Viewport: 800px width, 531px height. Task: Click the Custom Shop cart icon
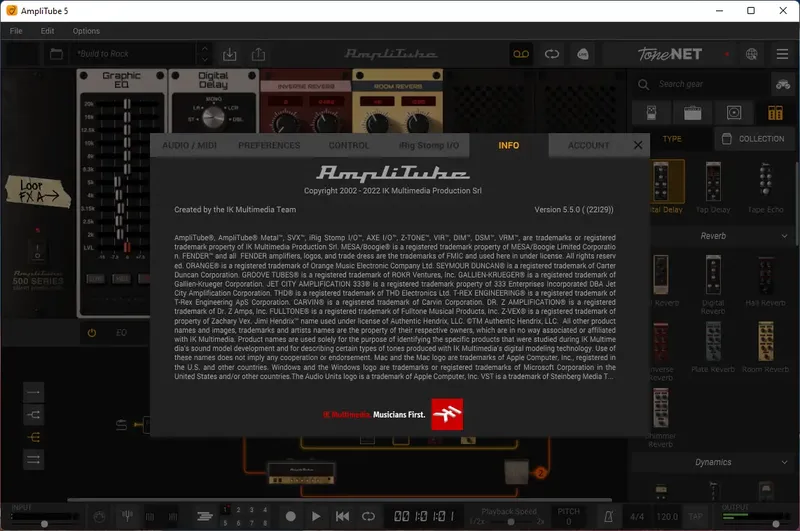coord(783,84)
